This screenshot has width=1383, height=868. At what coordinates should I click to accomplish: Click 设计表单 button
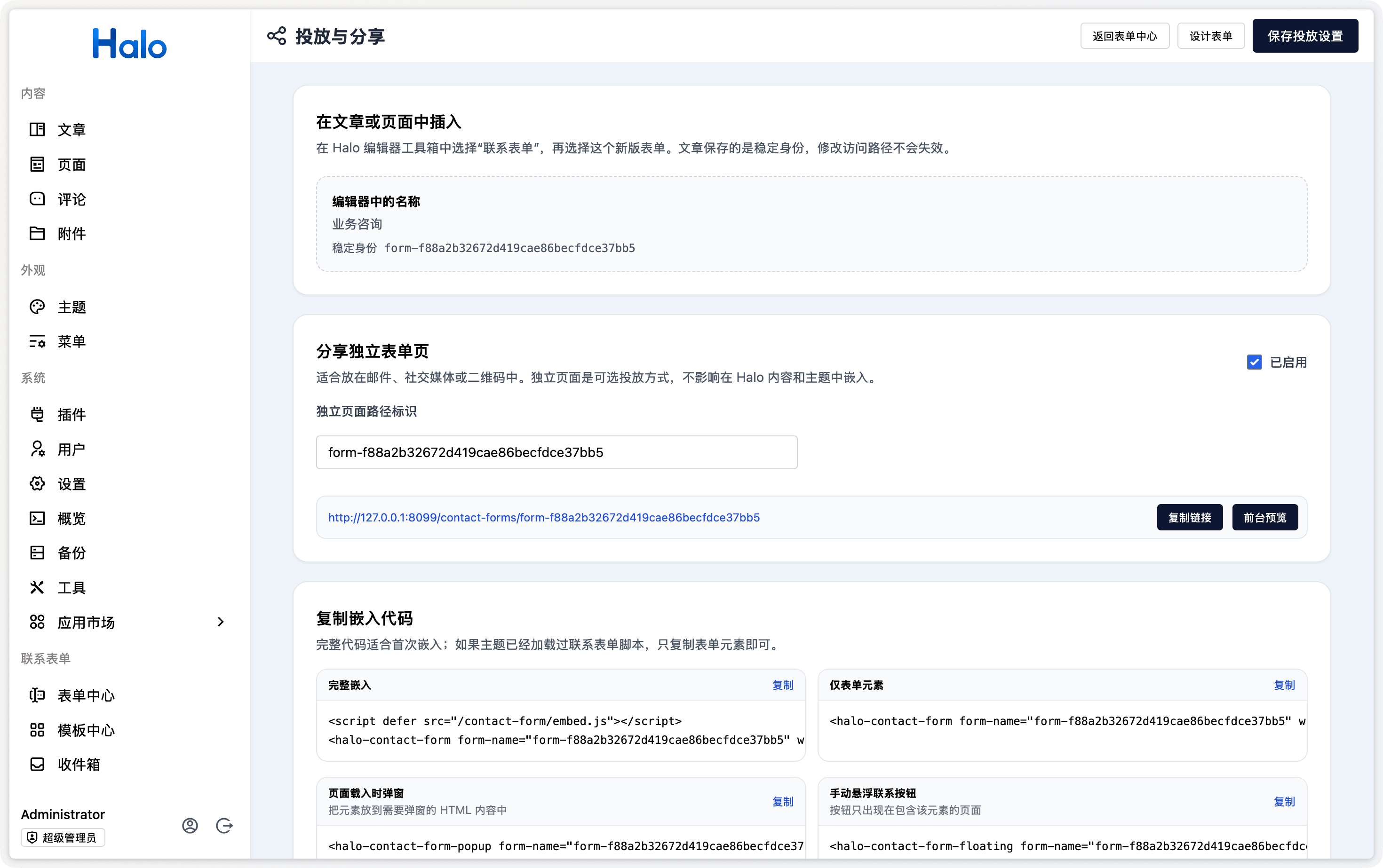[1211, 36]
